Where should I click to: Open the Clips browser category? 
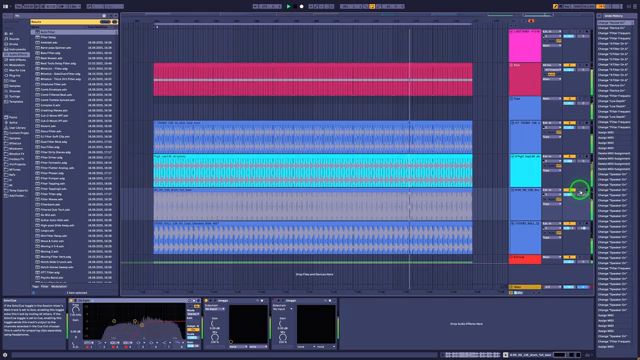tap(13, 81)
